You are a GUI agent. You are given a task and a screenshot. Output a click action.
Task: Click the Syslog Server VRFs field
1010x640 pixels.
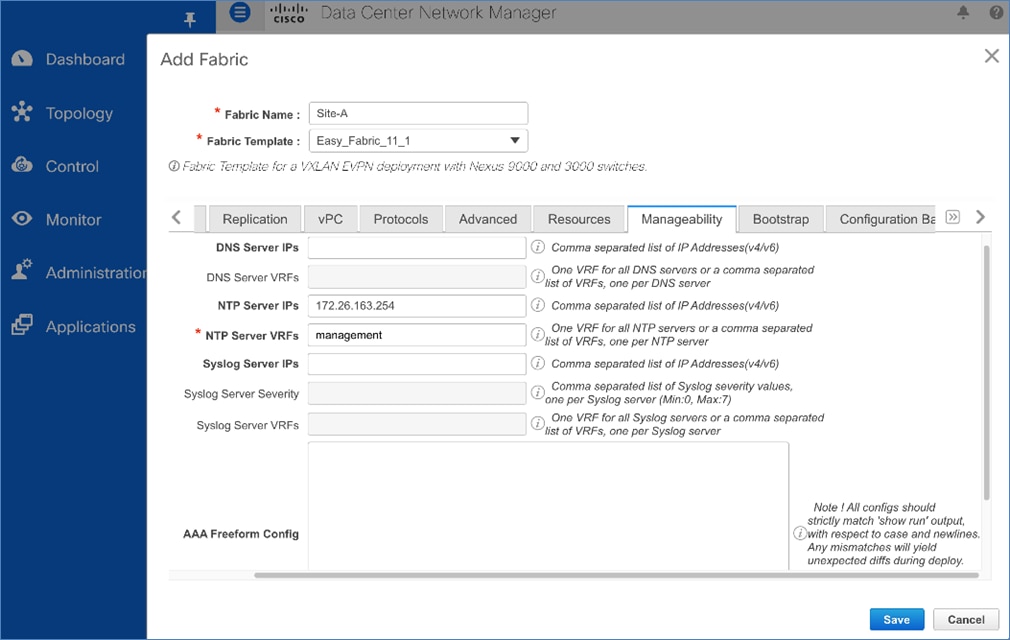pos(417,424)
